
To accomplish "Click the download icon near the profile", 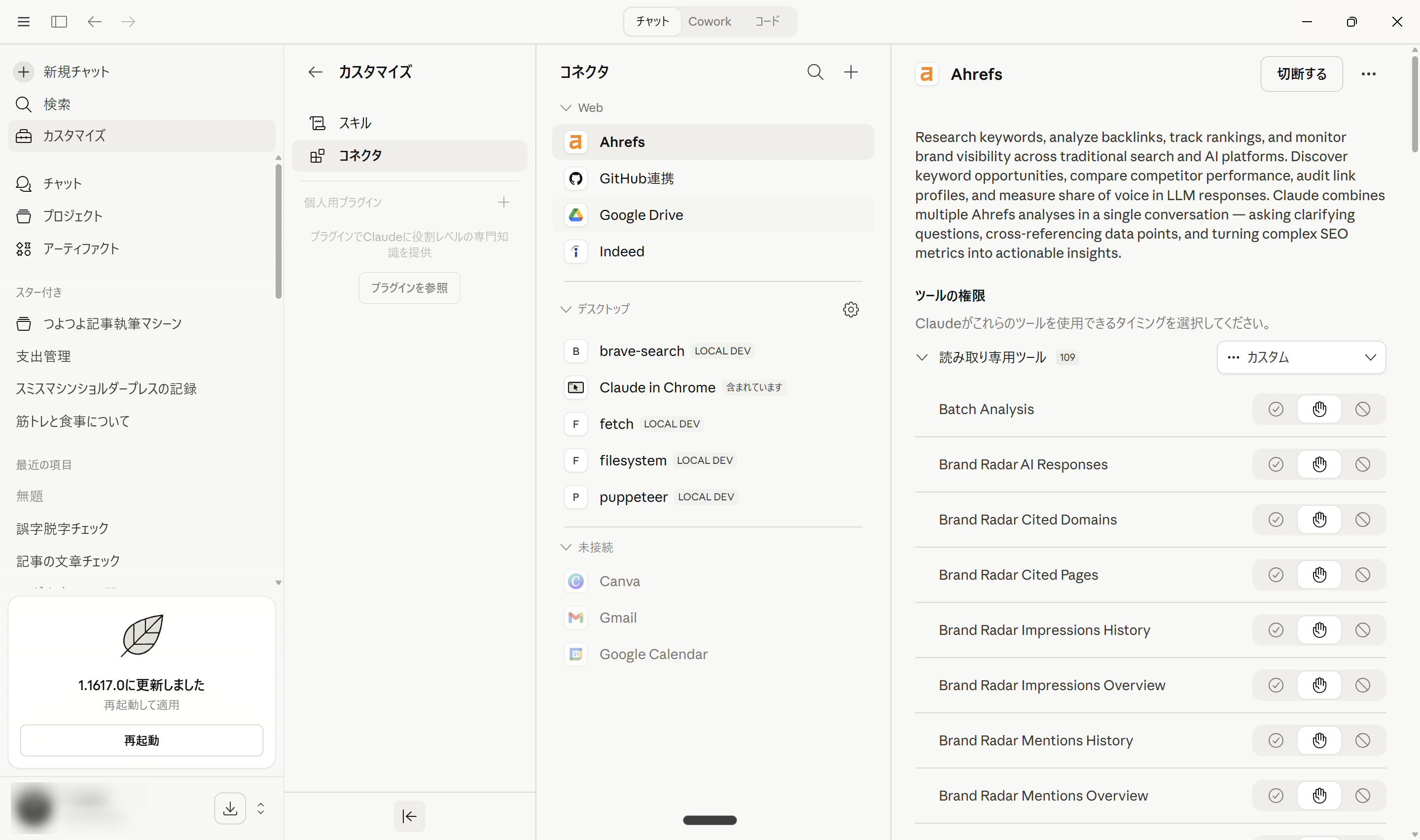I will pyautogui.click(x=230, y=808).
